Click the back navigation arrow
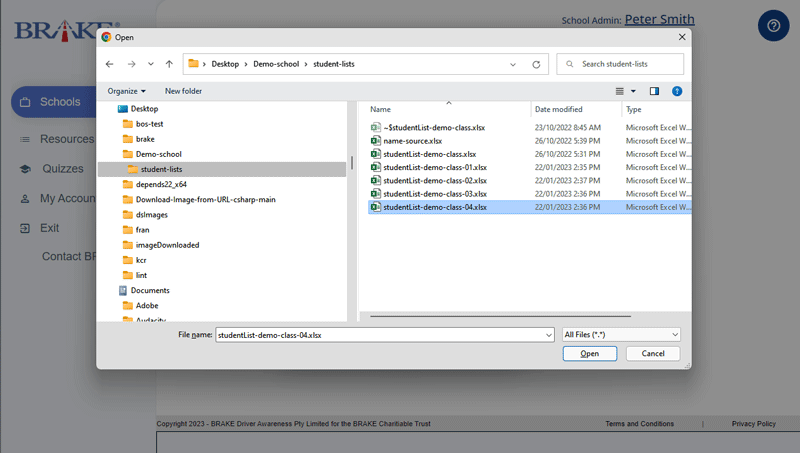 click(x=110, y=64)
